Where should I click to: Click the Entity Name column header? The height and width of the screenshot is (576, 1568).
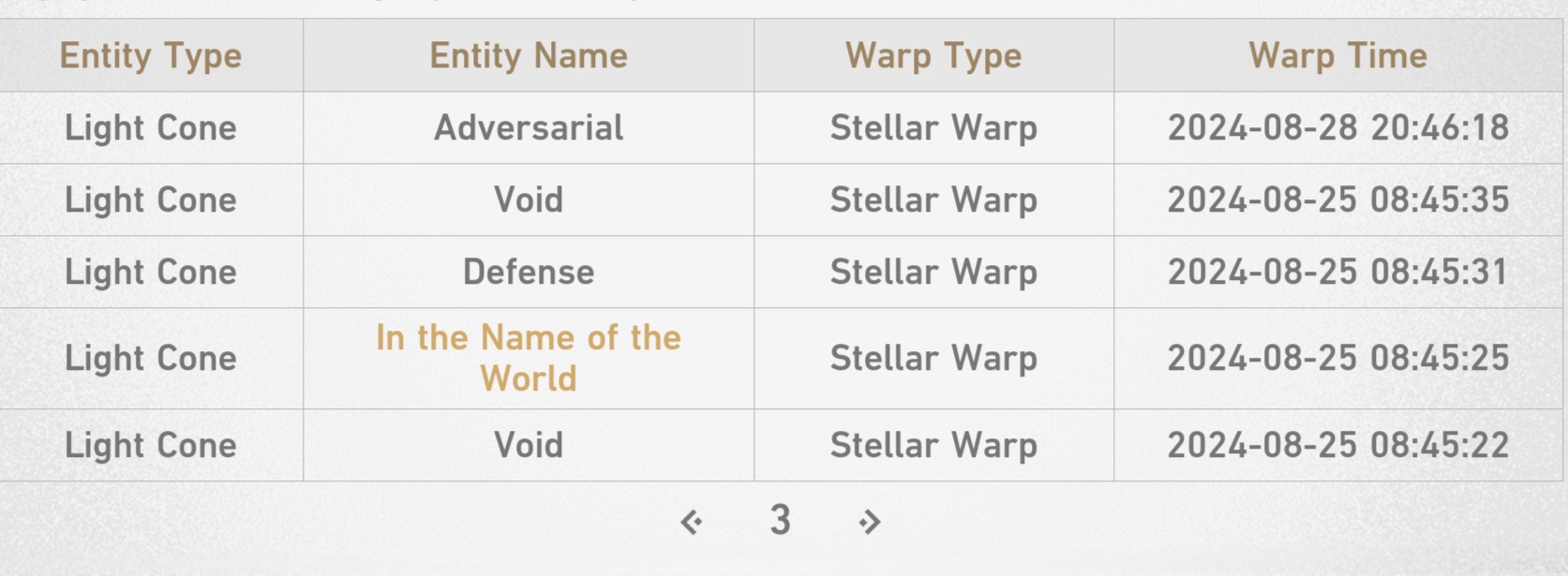click(529, 56)
